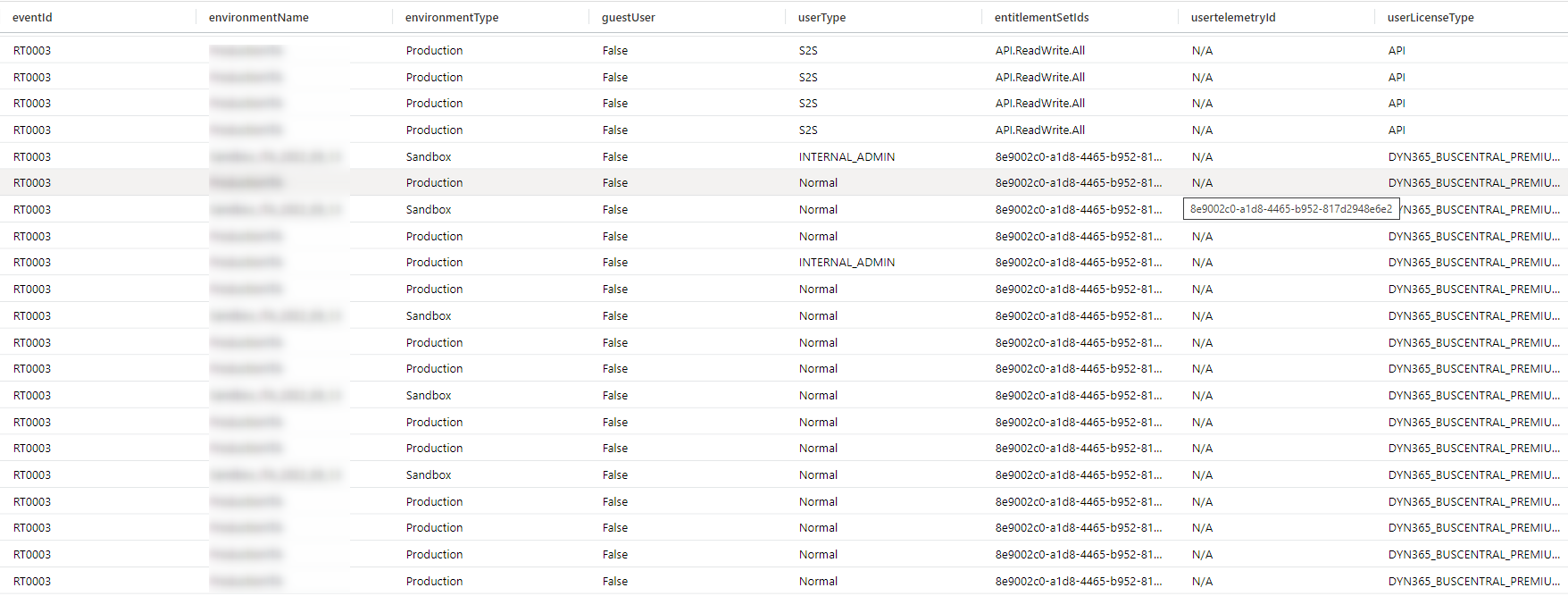The image size is (1568, 596).
Task: Click the guestUser column header
Action: [628, 17]
